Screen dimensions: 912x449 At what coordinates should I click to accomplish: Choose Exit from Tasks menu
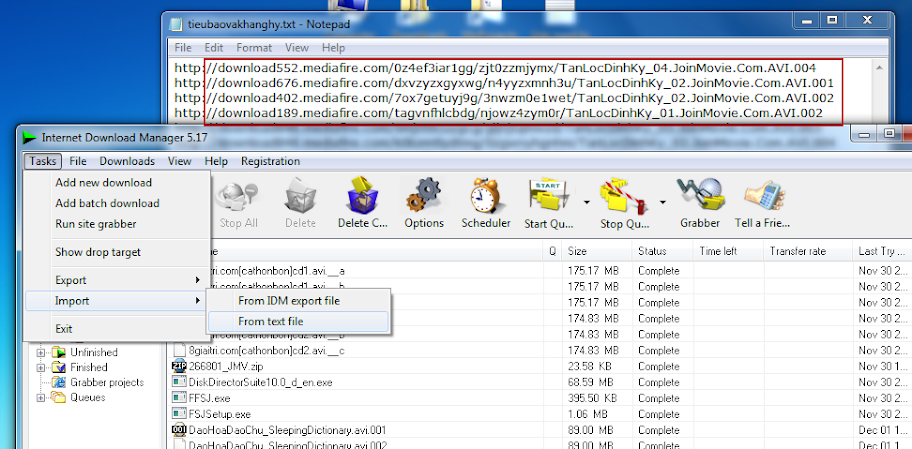coord(116,329)
